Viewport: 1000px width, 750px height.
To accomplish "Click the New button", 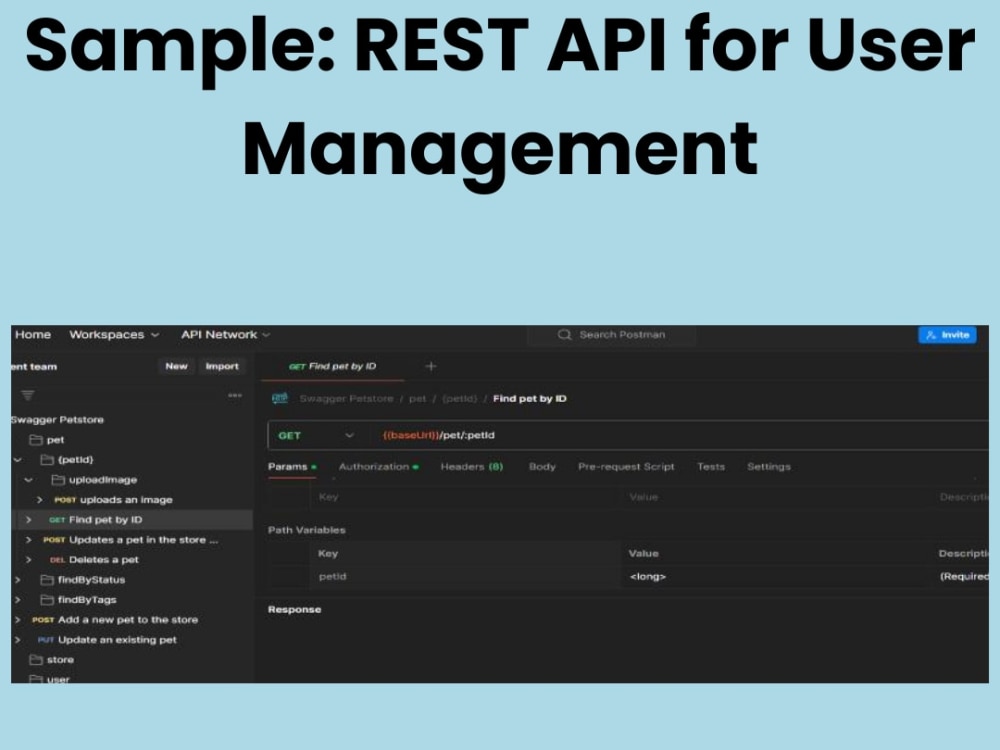I will (x=176, y=366).
